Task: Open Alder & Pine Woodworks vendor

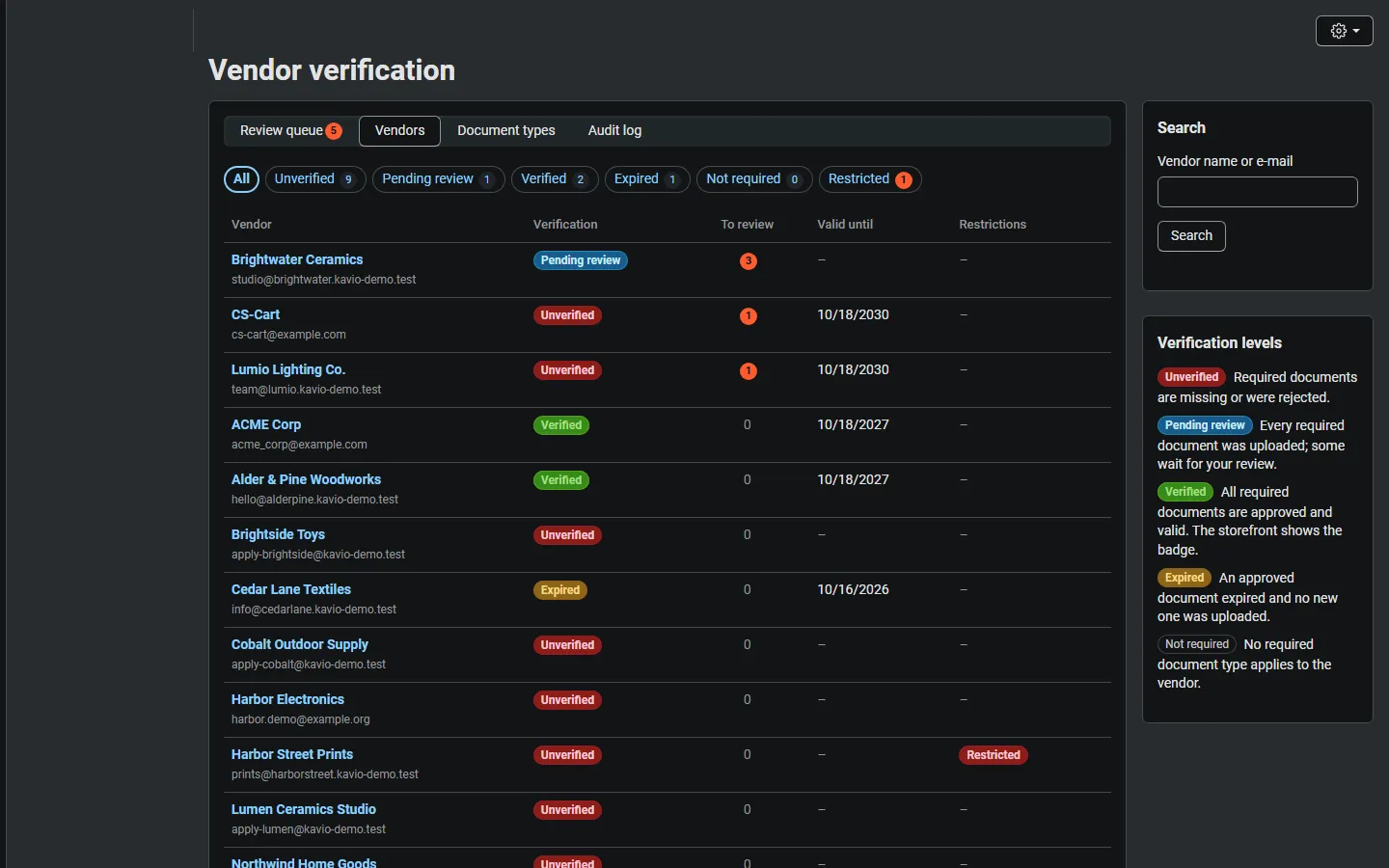Action: [x=306, y=479]
